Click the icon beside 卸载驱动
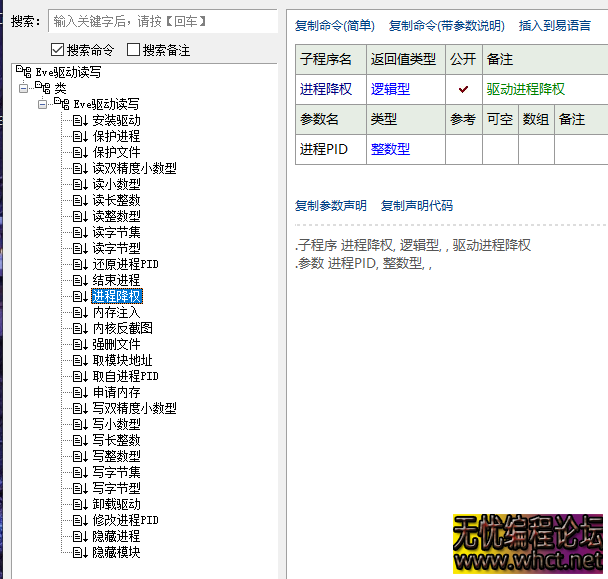 [x=81, y=504]
